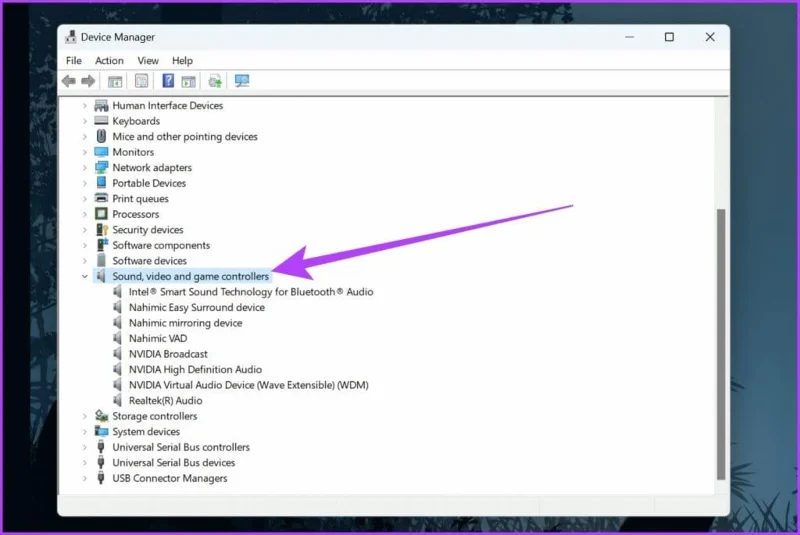Viewport: 800px width, 535px height.
Task: Open the Action menu
Action: [109, 60]
